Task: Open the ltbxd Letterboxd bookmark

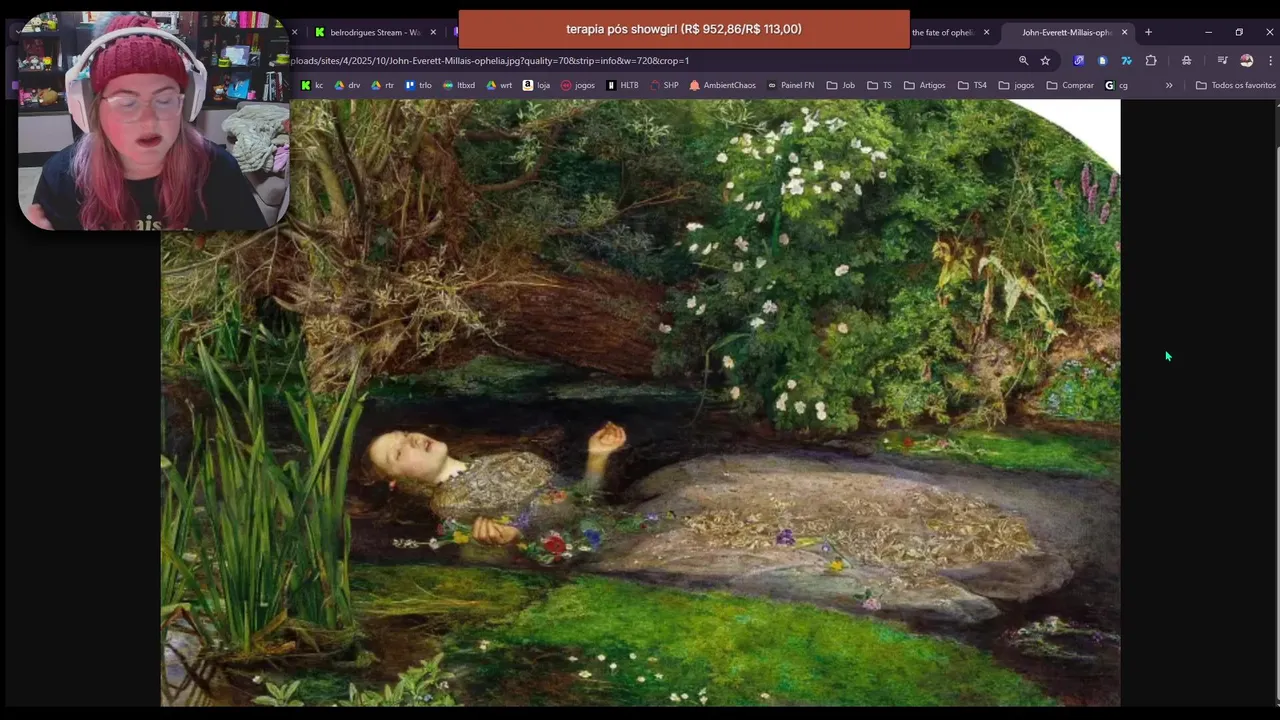Action: click(x=459, y=85)
